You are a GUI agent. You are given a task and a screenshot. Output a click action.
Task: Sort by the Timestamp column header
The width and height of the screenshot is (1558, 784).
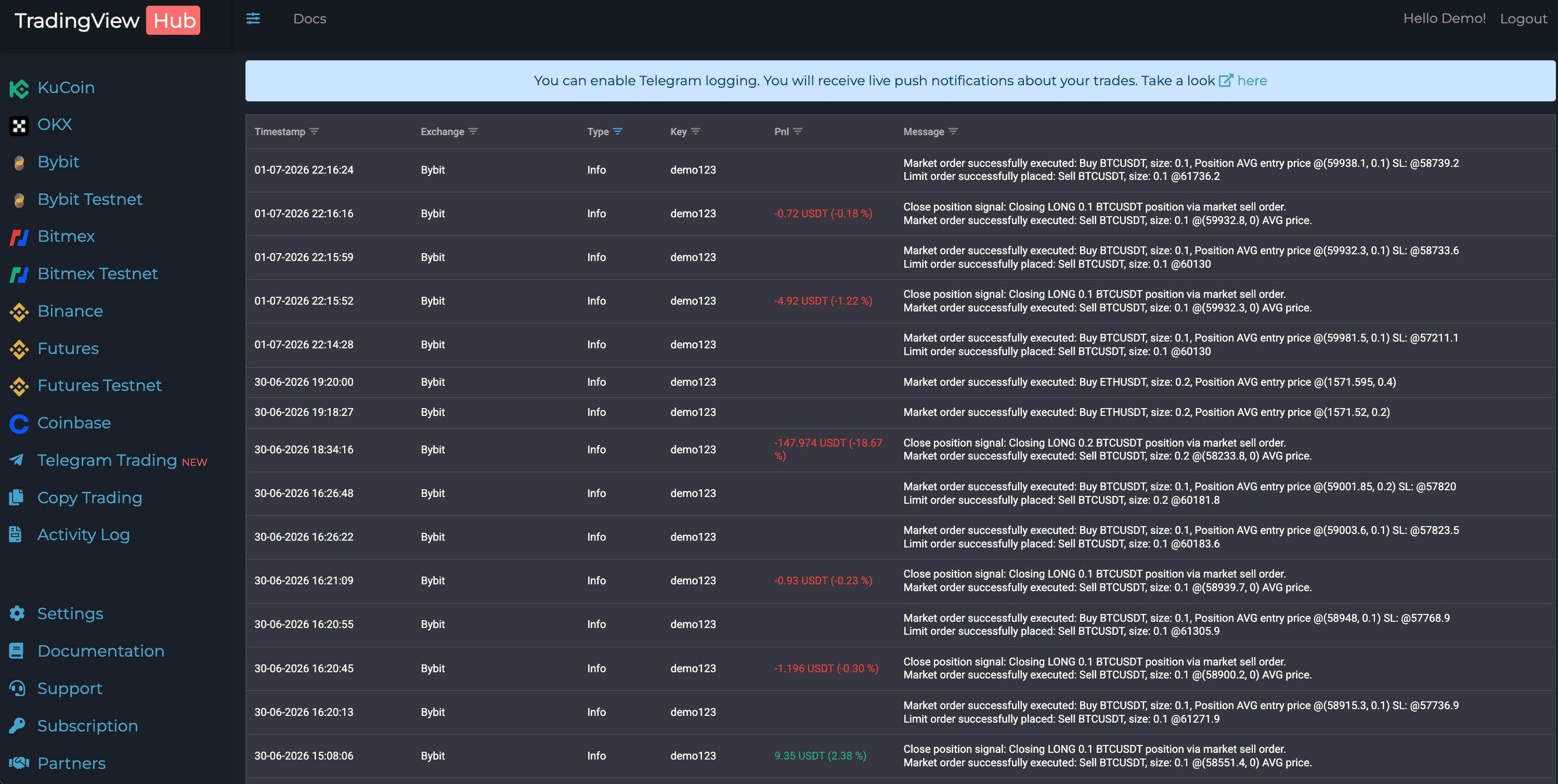tap(279, 132)
